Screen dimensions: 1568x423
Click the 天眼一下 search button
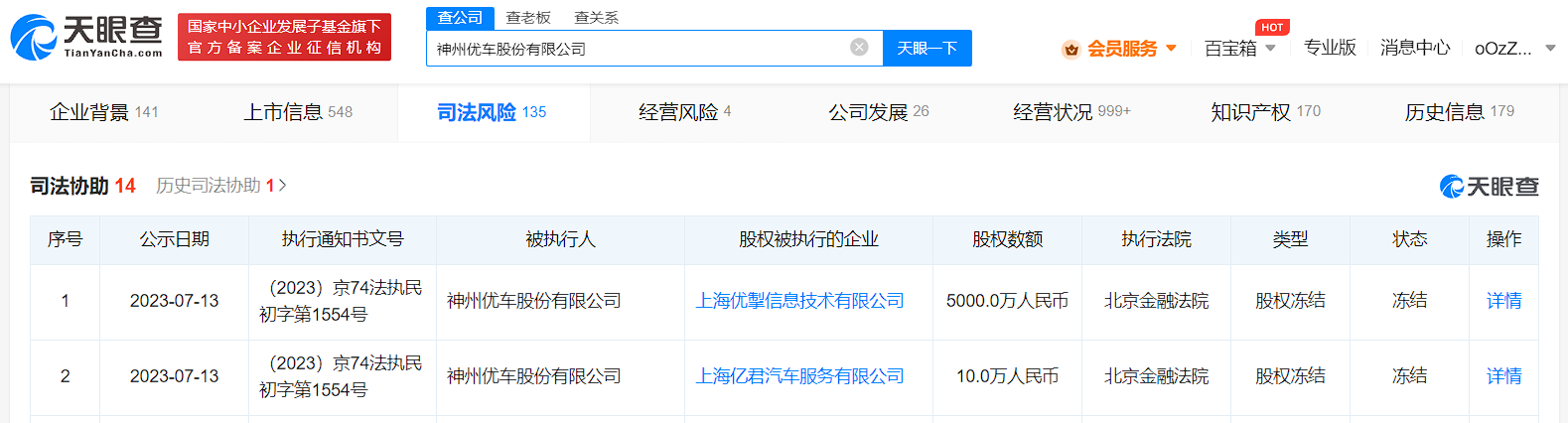927,48
